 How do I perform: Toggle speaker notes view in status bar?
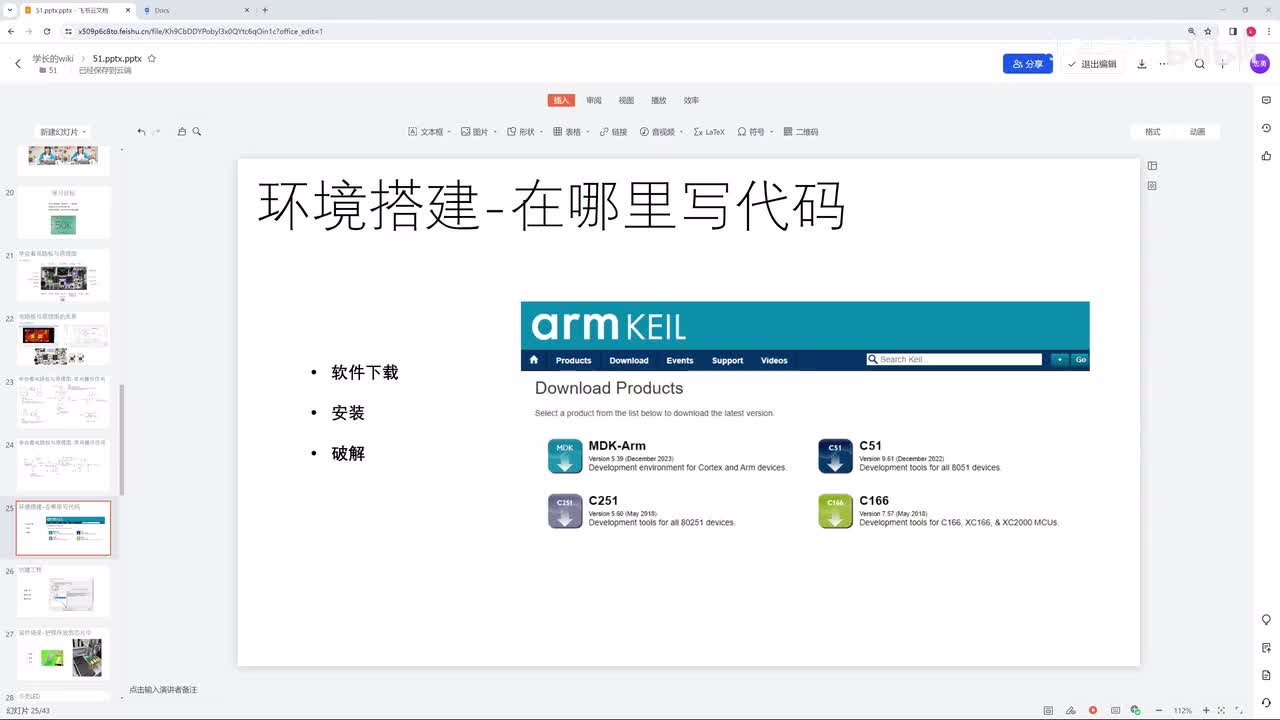coord(1048,710)
